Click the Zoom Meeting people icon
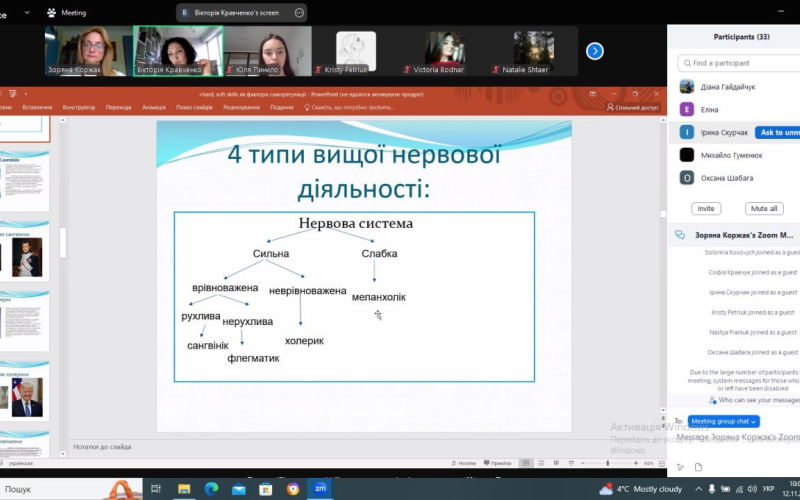Screen dimensions: 800x500 tap(51, 13)
